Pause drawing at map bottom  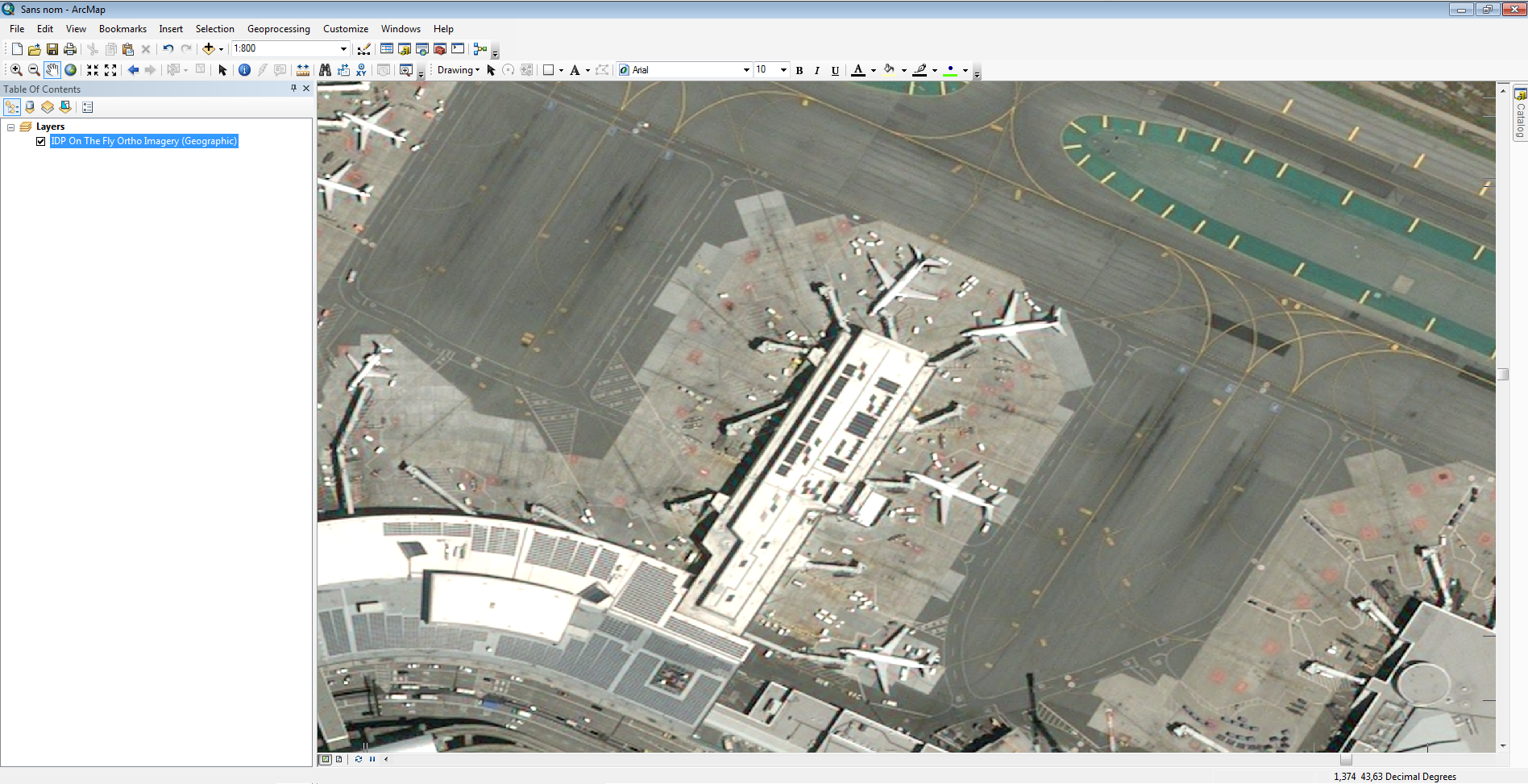372,759
